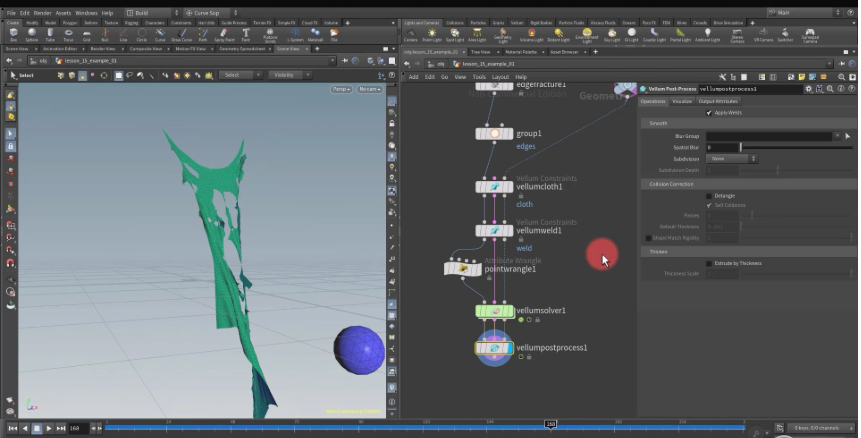861x438 pixels.
Task: Open the Subdivision dropdown
Action: pos(732,158)
